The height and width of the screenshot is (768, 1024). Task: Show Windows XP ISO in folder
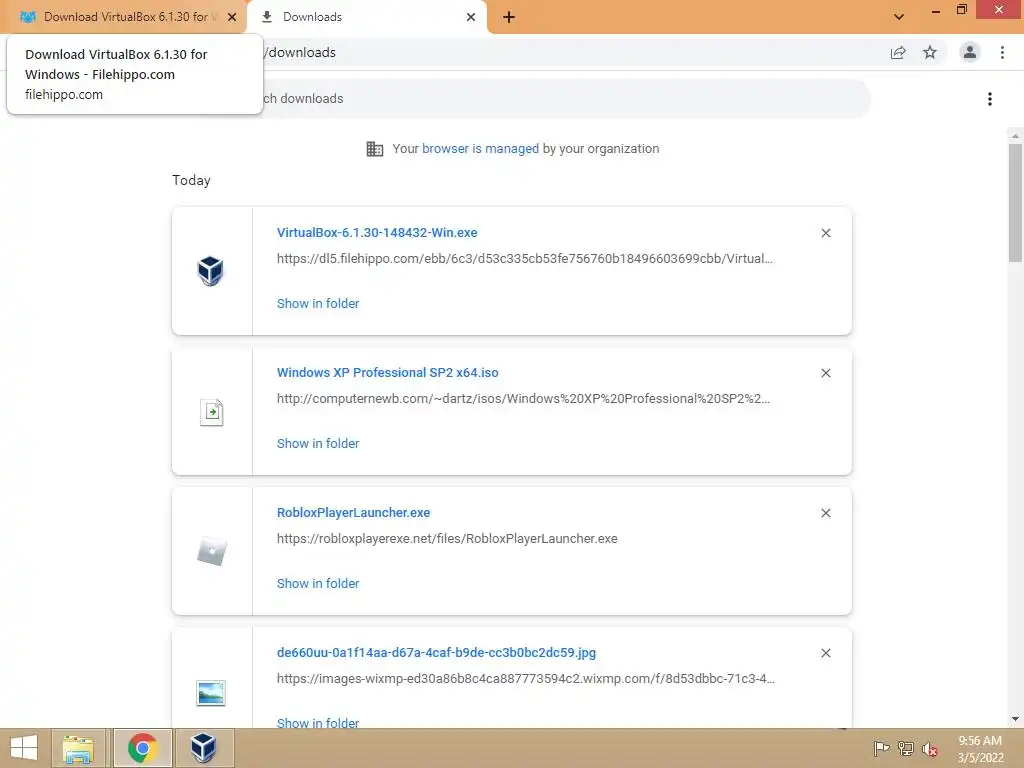click(x=318, y=443)
